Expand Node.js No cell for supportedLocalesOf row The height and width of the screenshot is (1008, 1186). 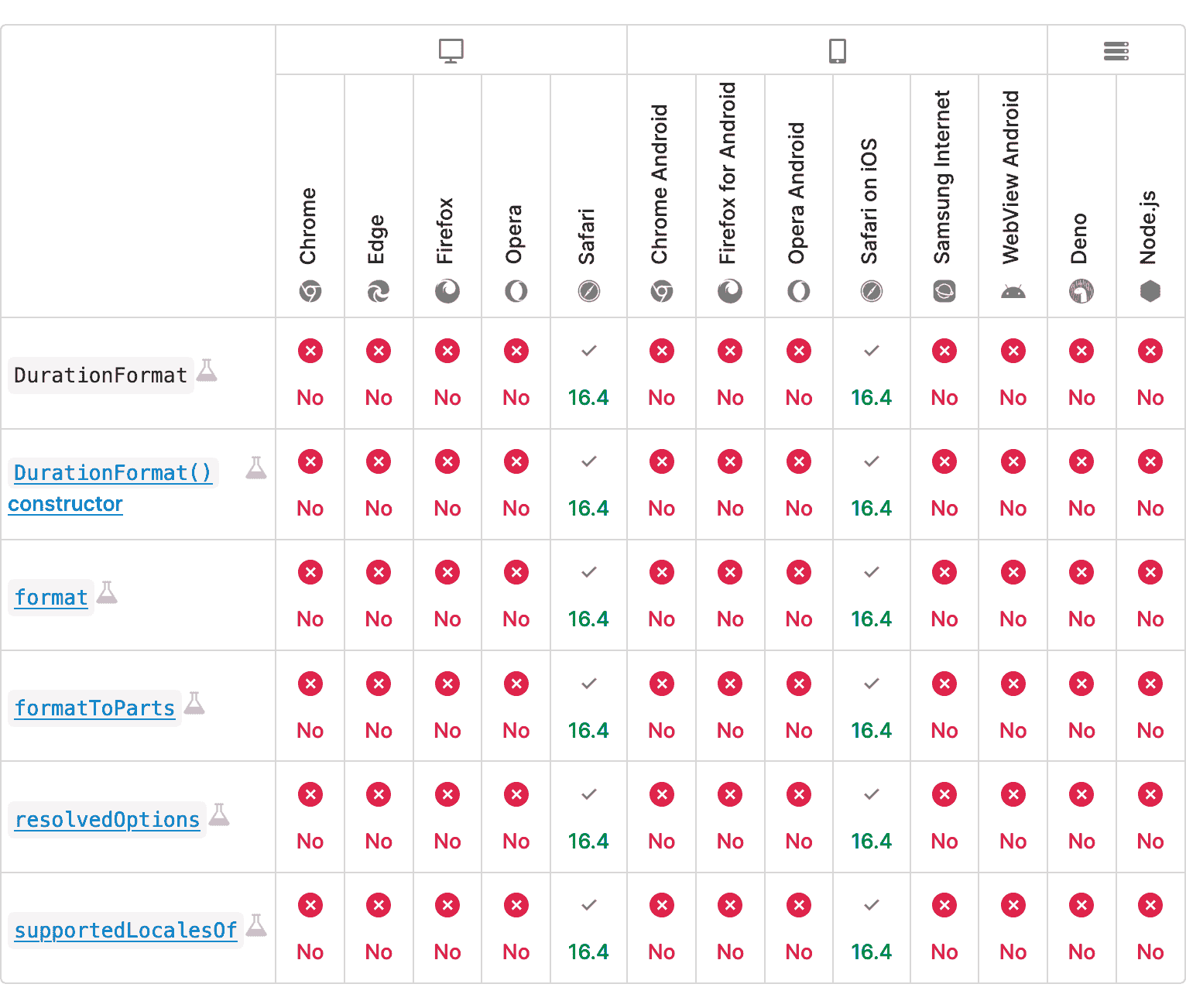(x=1150, y=928)
